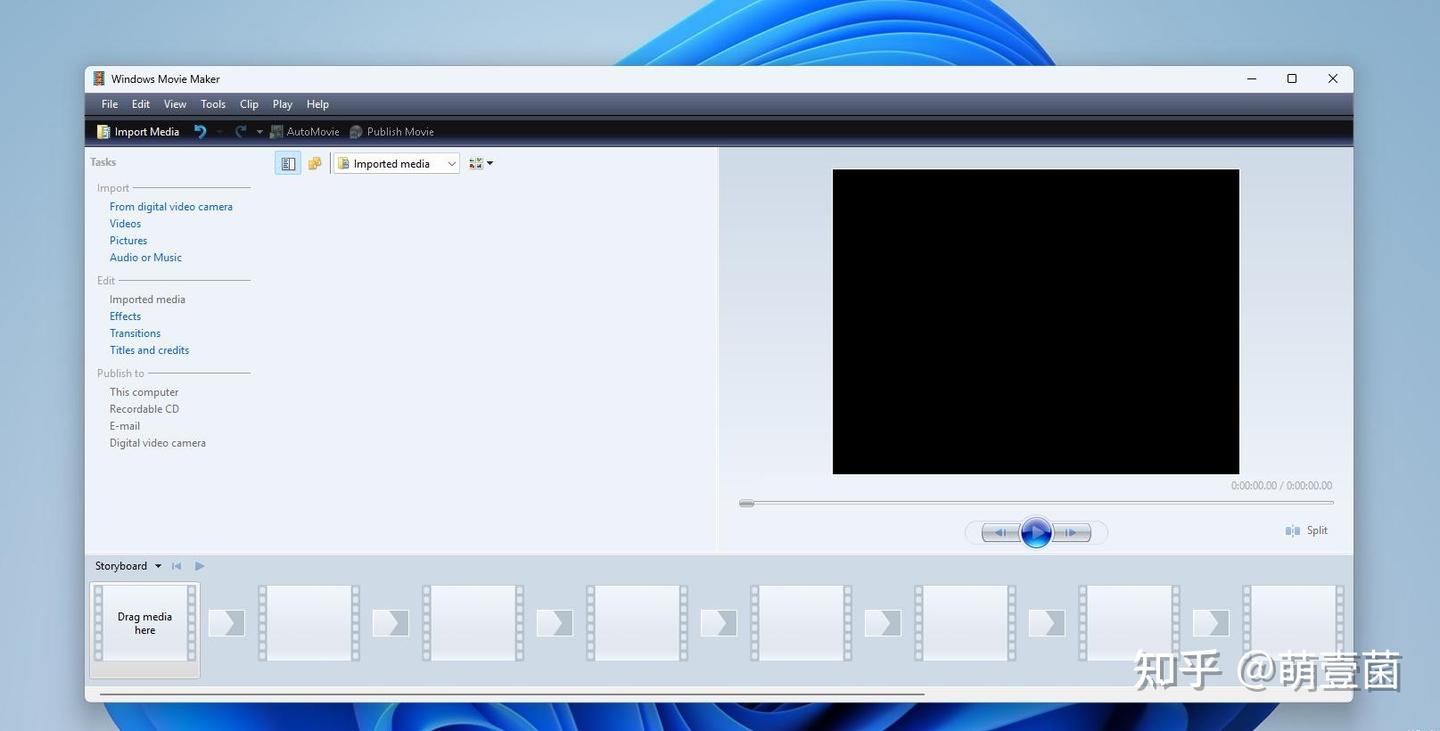The height and width of the screenshot is (731, 1440).
Task: Click the storyboard horizontal scrollbar
Action: (x=512, y=694)
